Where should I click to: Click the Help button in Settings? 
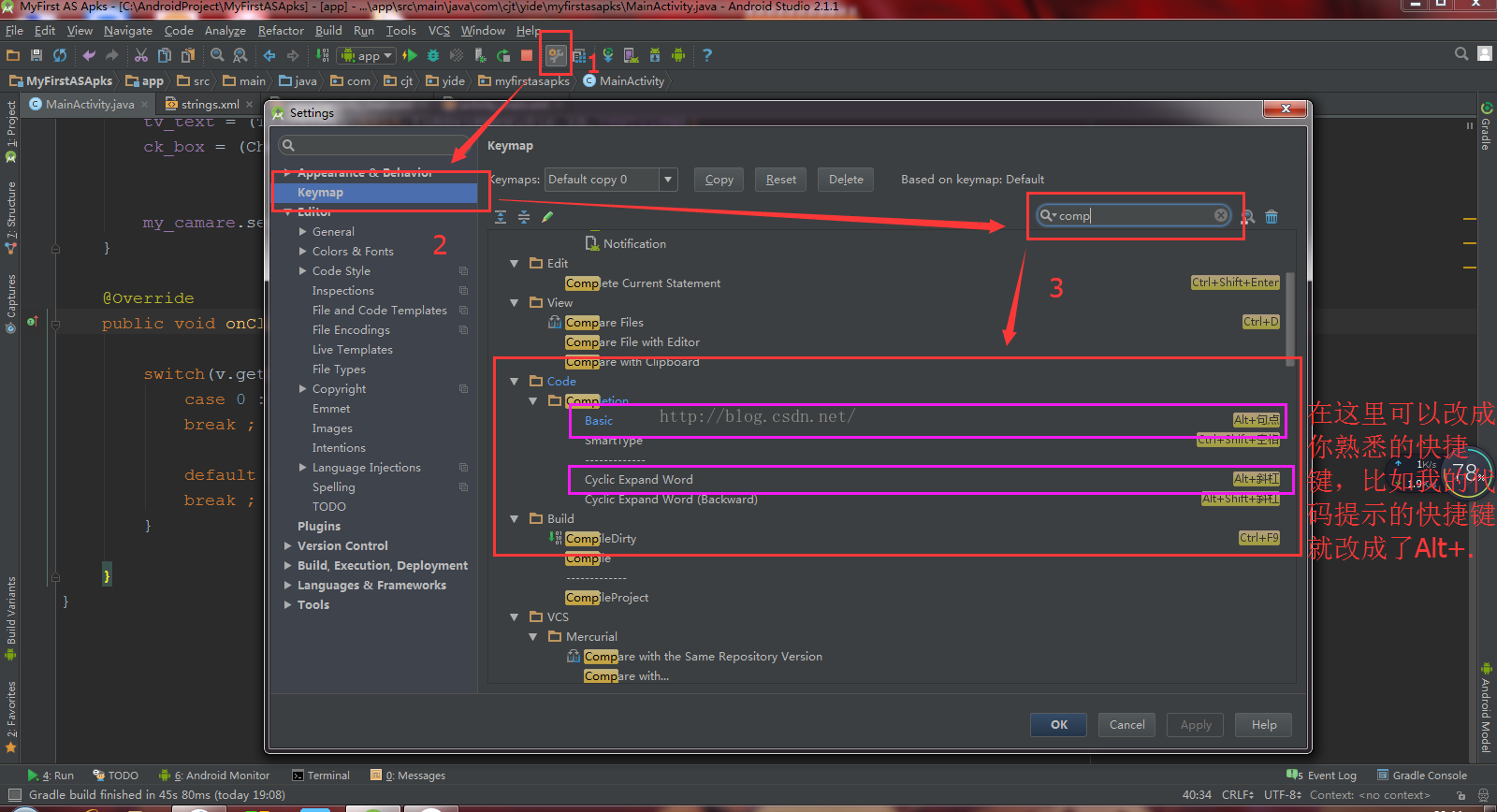click(x=1264, y=725)
